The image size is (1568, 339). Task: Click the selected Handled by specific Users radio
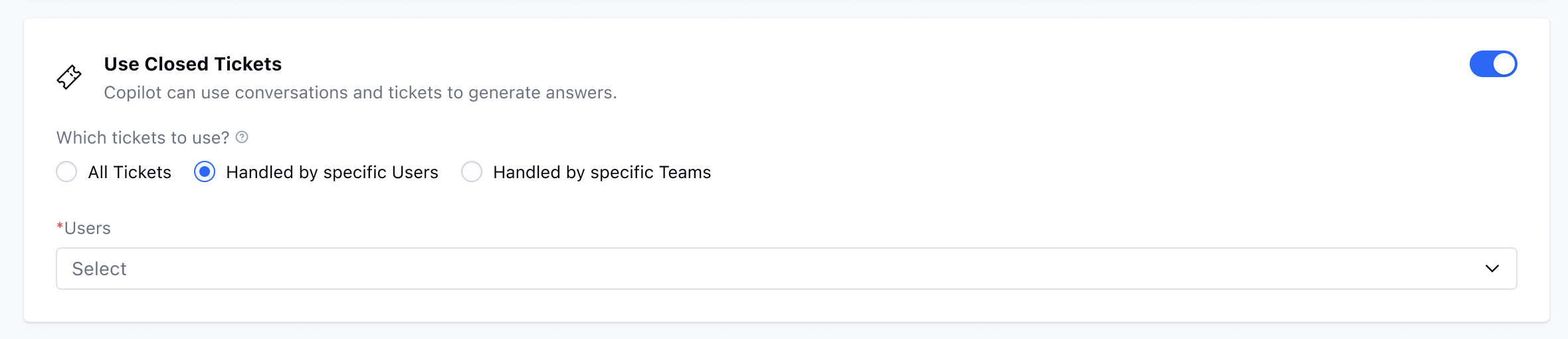pyautogui.click(x=205, y=172)
